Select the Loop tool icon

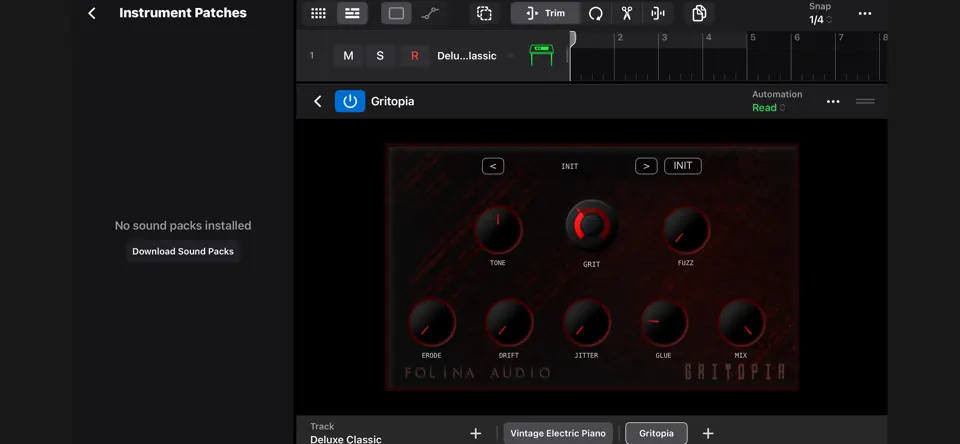coord(595,13)
